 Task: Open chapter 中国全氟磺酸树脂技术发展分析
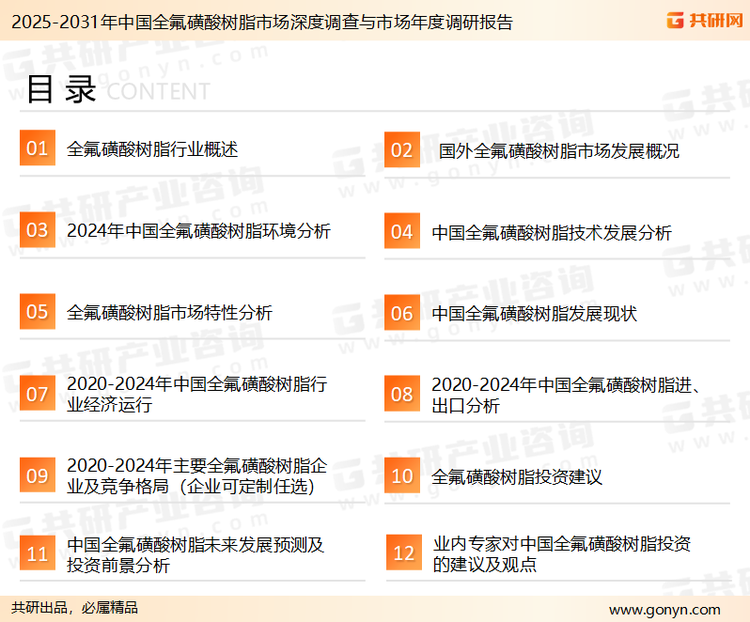click(x=551, y=233)
